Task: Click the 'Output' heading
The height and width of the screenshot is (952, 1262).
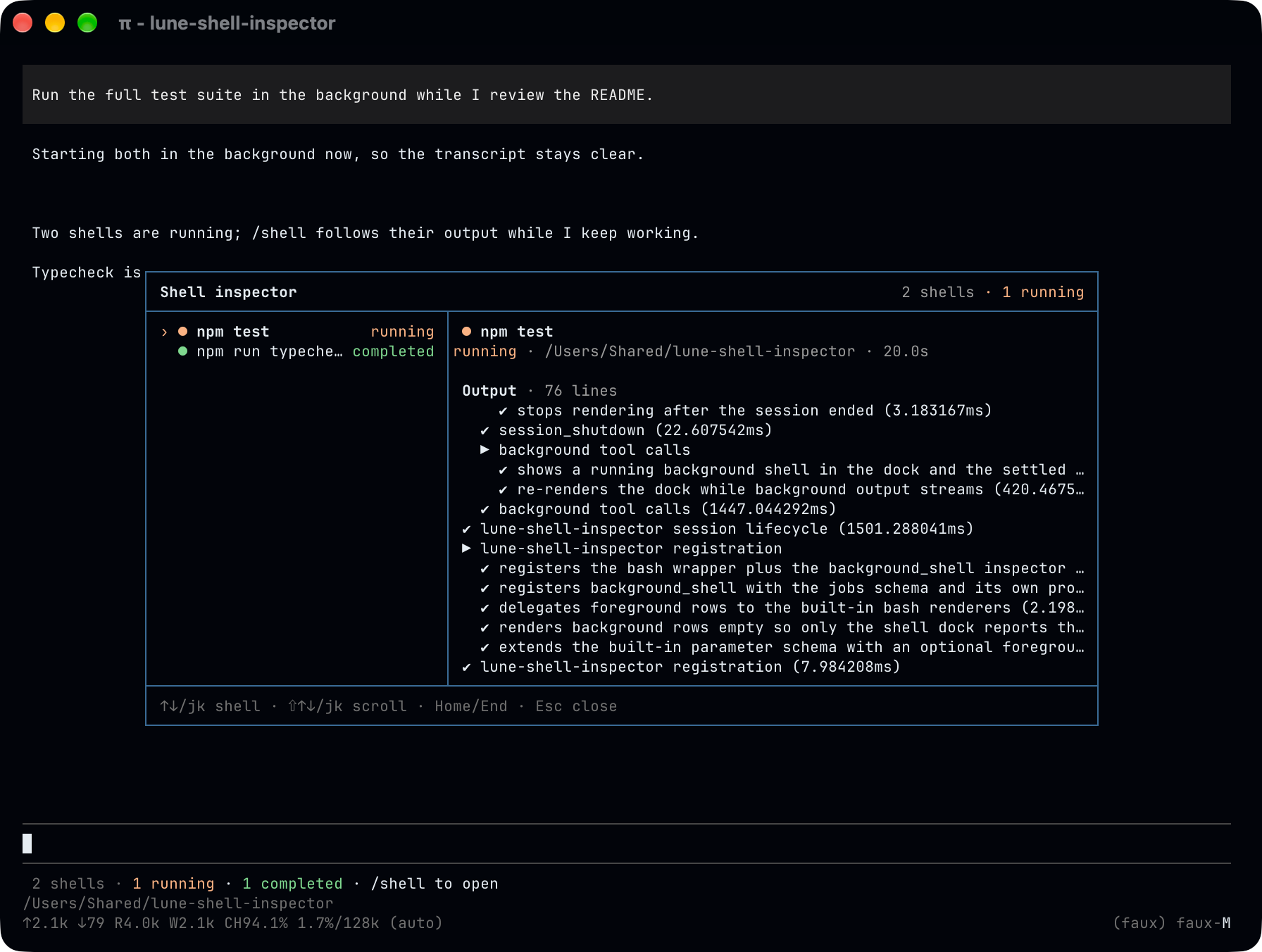Action: (x=489, y=391)
